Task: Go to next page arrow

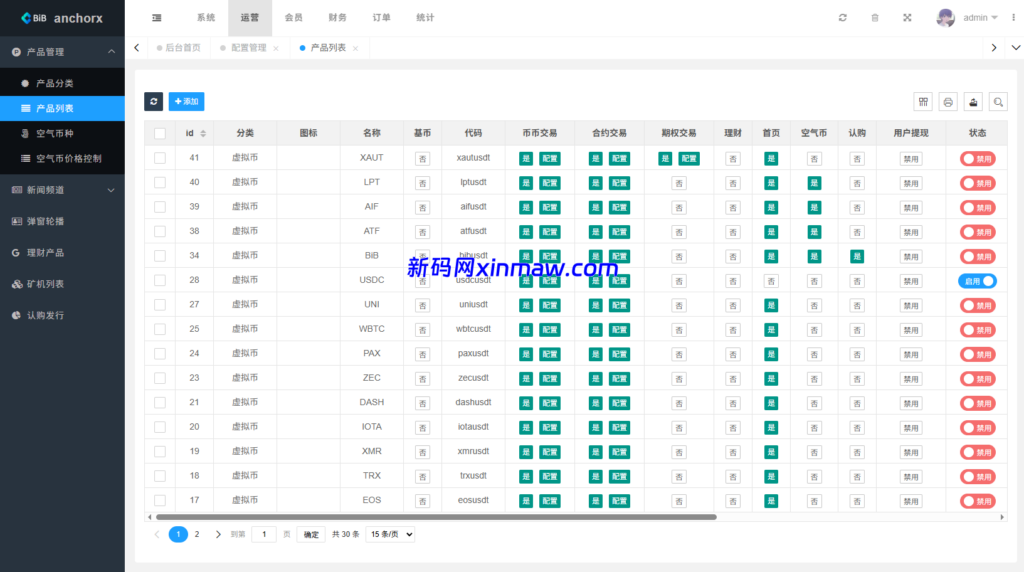Action: pos(218,534)
